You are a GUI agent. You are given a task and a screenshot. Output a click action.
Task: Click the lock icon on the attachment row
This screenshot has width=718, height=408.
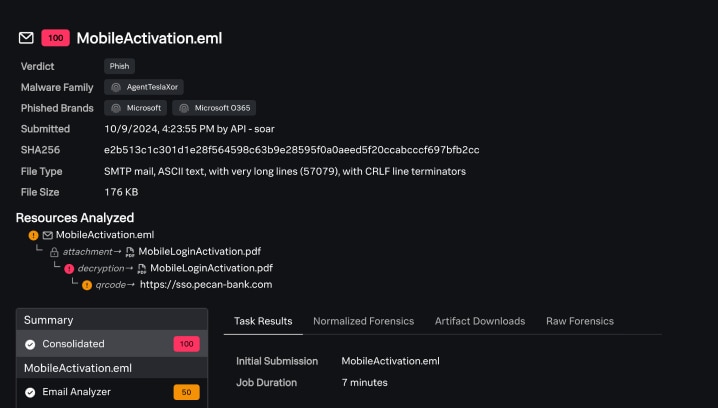pyautogui.click(x=54, y=252)
